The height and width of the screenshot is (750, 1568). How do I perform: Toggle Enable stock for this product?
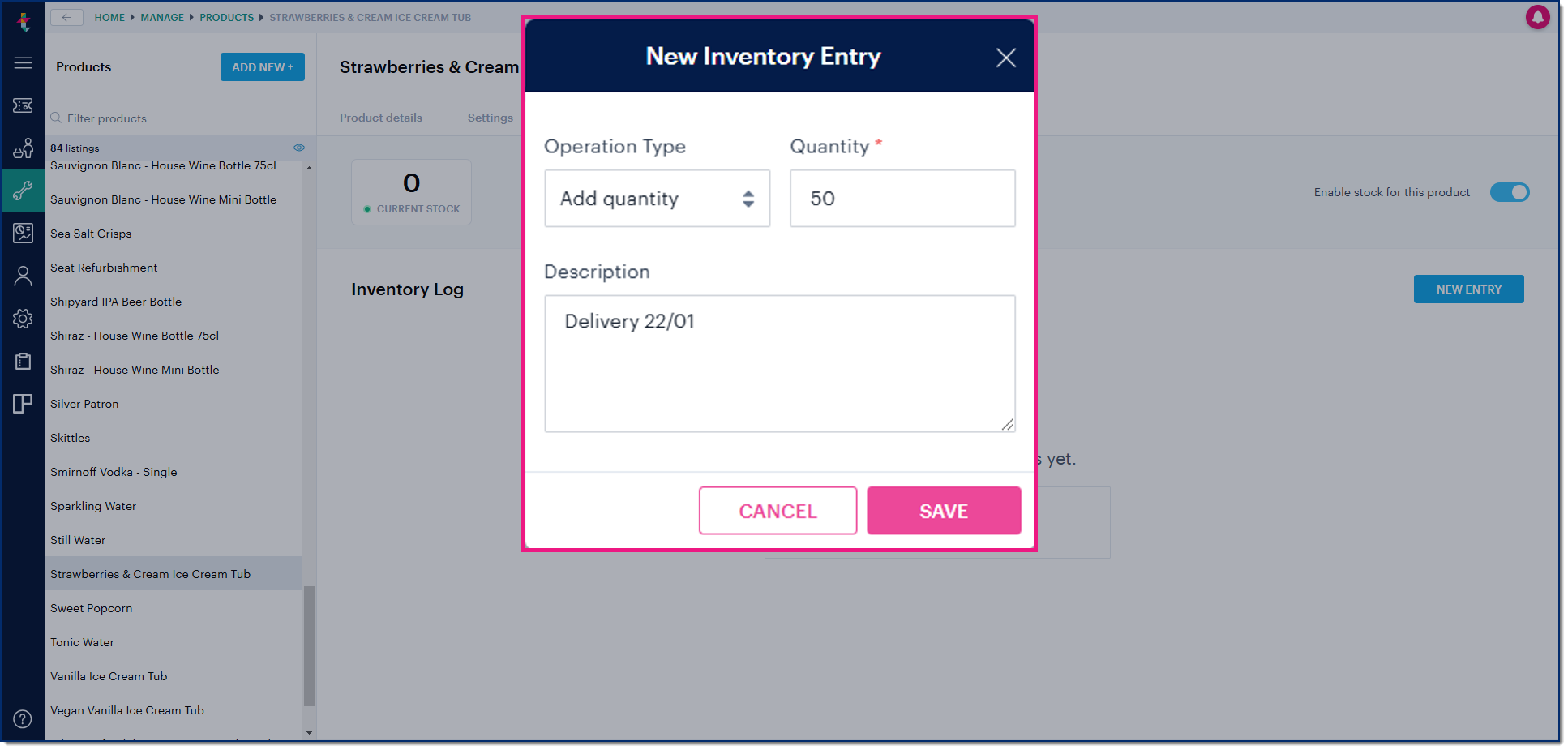(1509, 192)
